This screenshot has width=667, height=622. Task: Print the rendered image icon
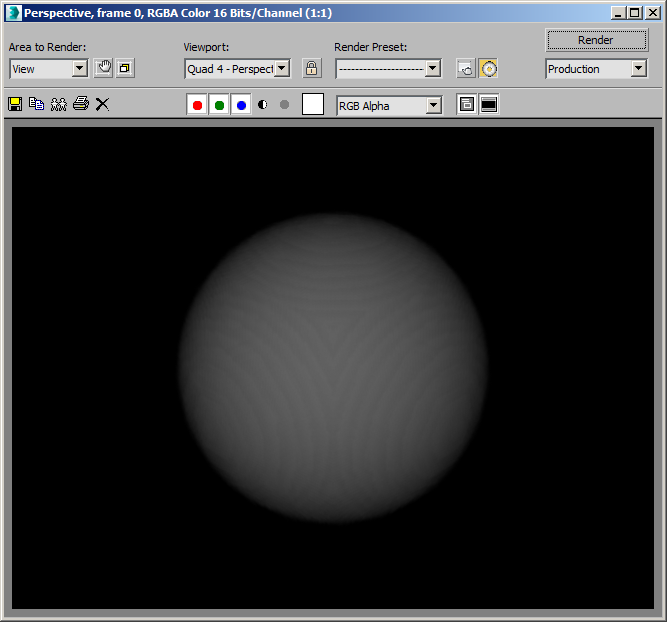tap(81, 104)
